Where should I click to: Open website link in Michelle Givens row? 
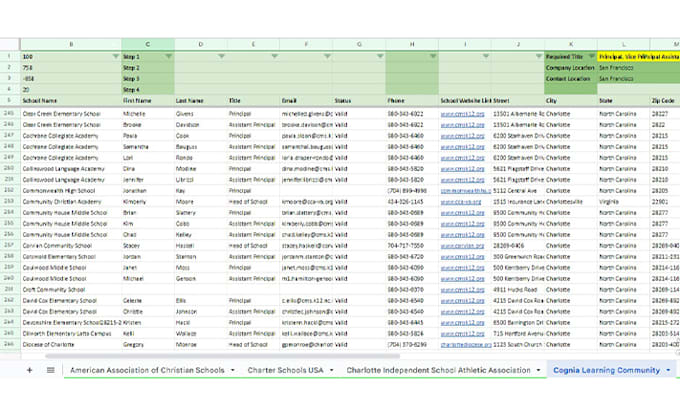462,114
